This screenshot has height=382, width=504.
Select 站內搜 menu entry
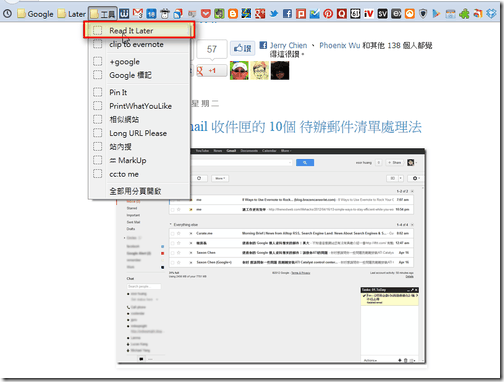pos(139,147)
